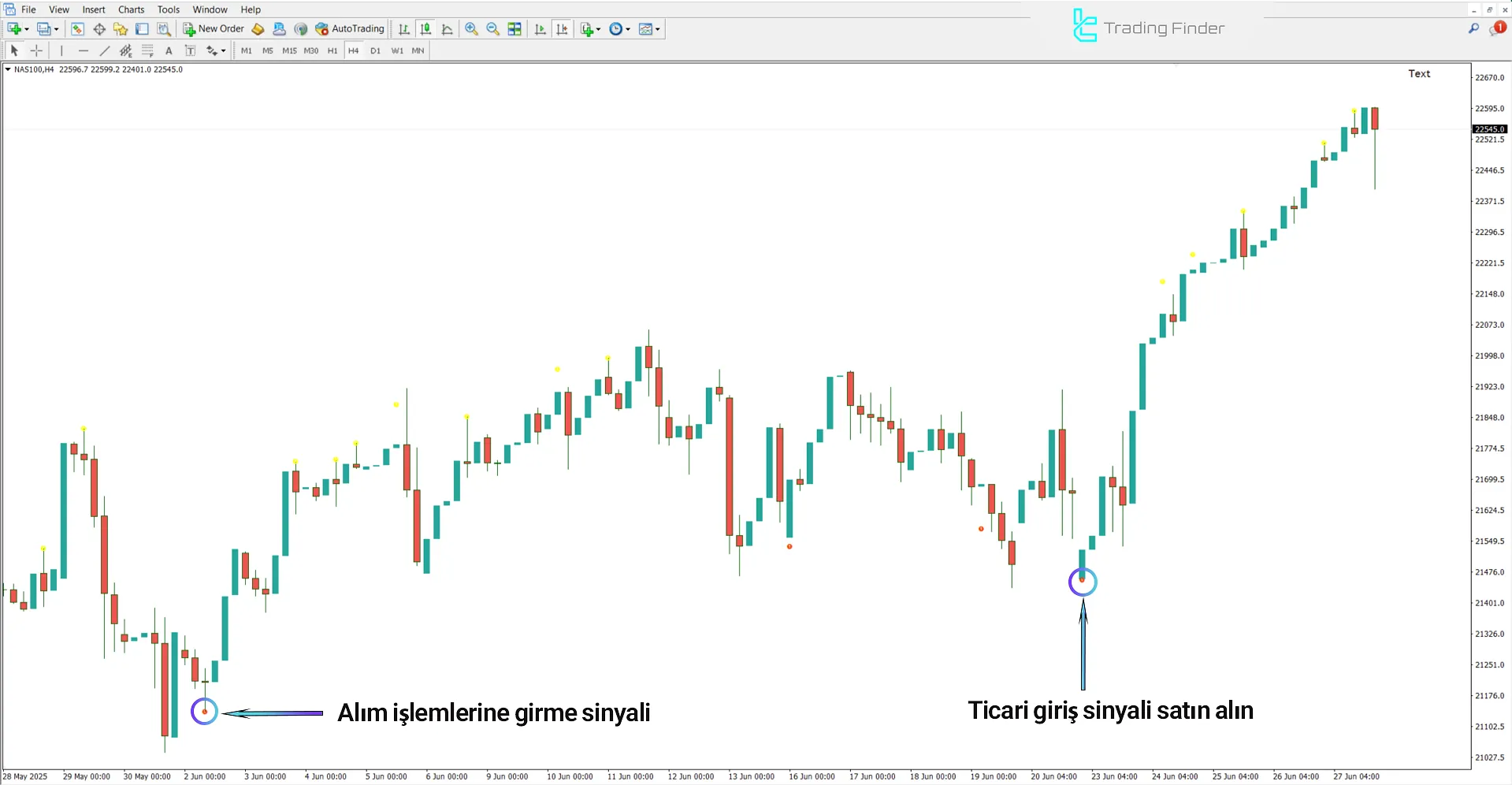1512x785 pixels.
Task: Select the crosshair cursor tool
Action: 36,50
